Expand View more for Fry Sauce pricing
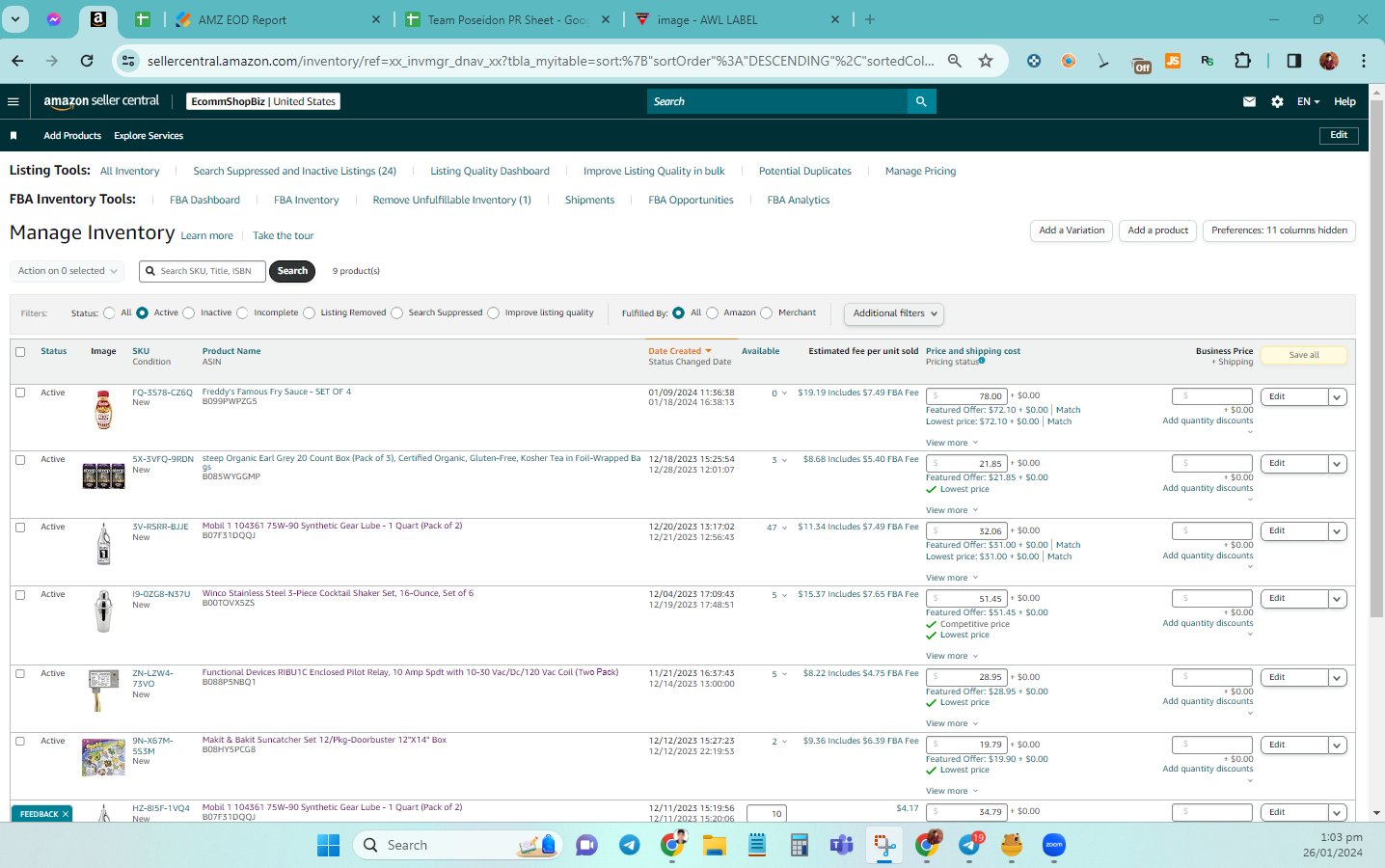Image resolution: width=1385 pixels, height=868 pixels. [952, 443]
